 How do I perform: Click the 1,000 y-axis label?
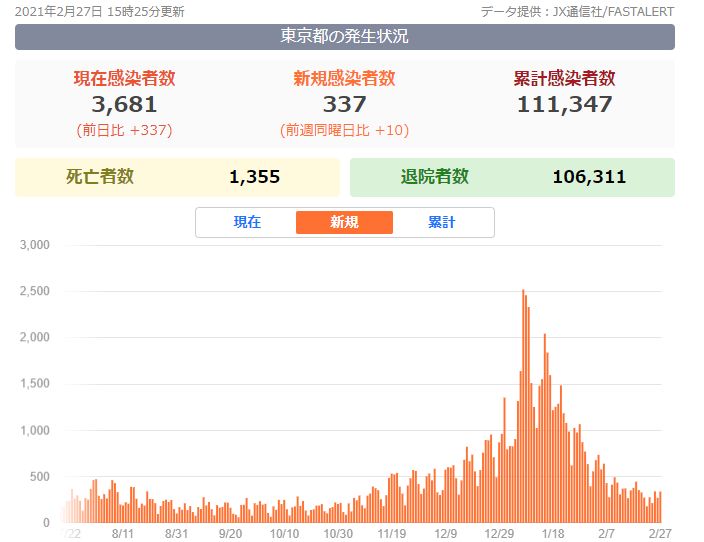pyautogui.click(x=35, y=430)
